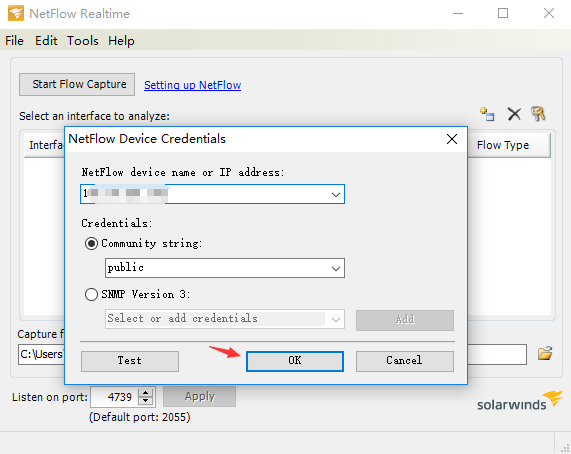Click the capture file path field
Viewport: 571px width, 454px height.
coord(272,354)
